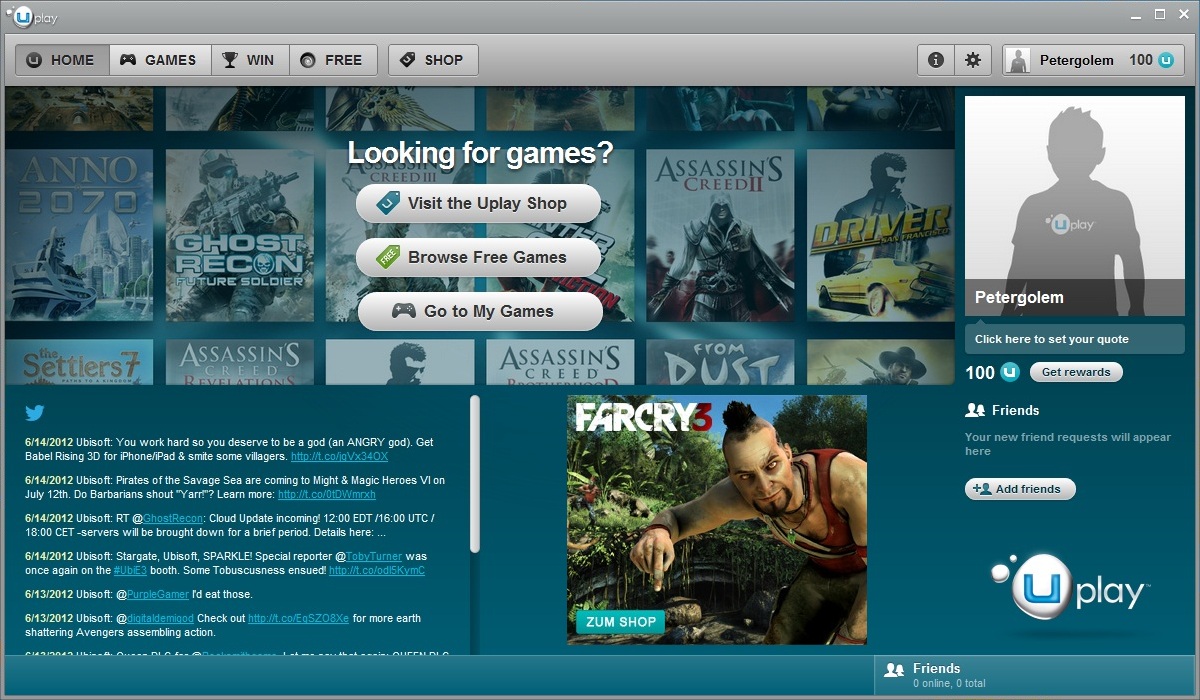This screenshot has width=1200, height=700.
Task: Follow the @digitaldemigod mention link
Action: 160,618
